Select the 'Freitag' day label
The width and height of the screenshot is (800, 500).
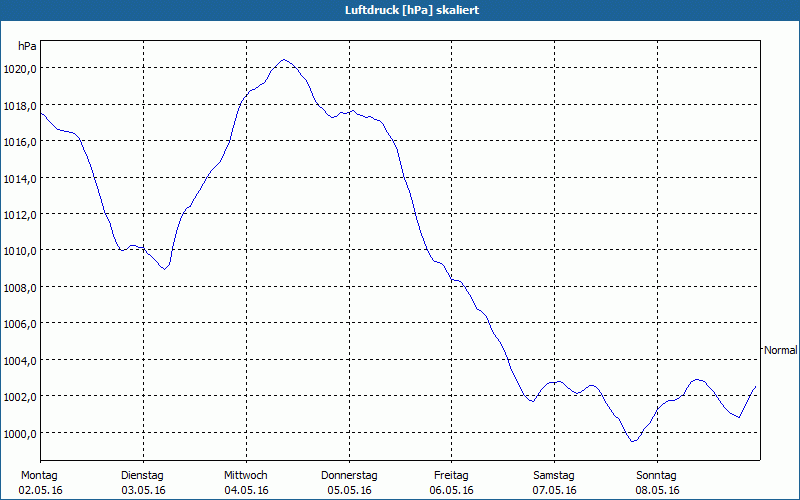(451, 476)
